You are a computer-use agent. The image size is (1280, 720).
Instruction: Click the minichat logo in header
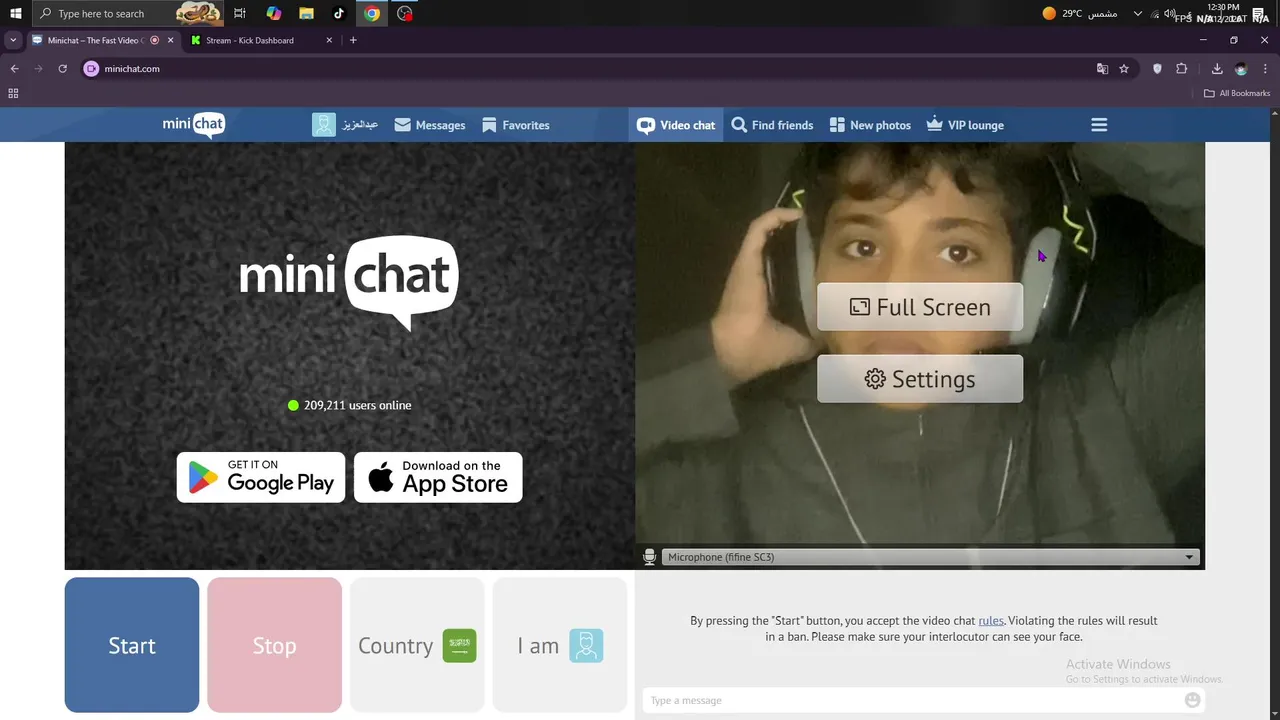coord(194,125)
